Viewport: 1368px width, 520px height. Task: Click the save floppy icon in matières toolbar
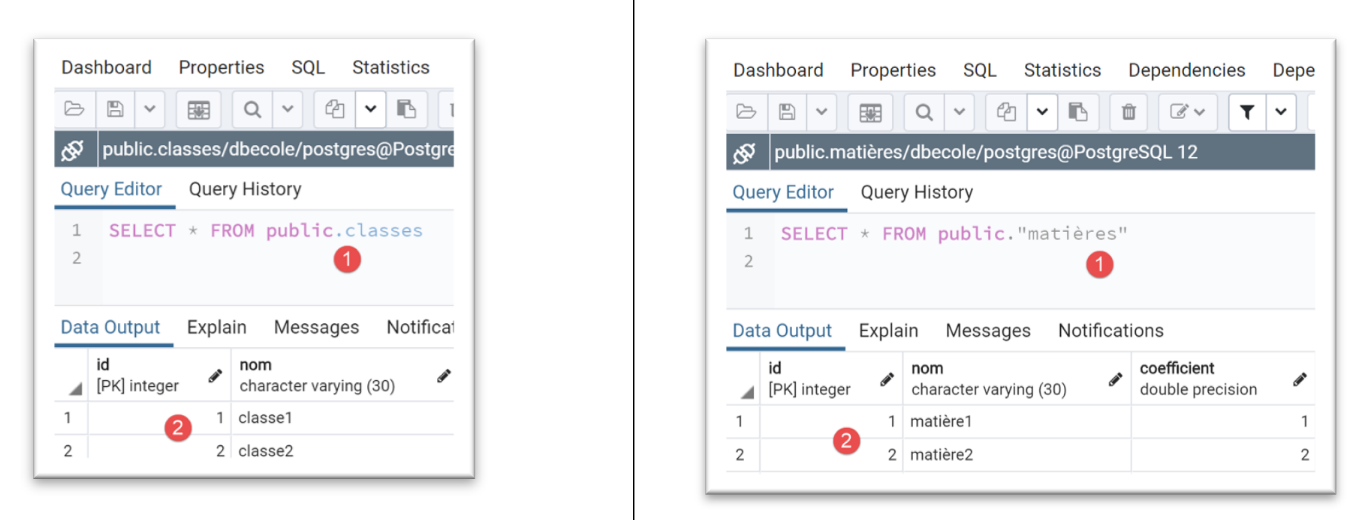[x=787, y=112]
